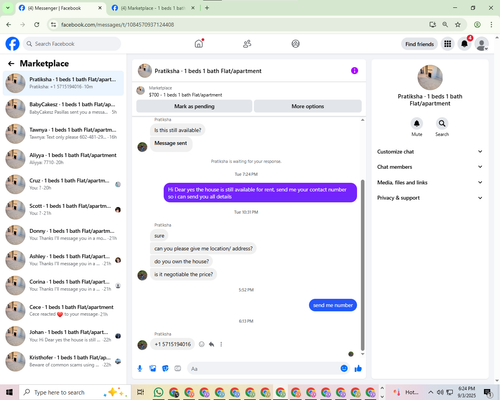Click the Find friends button
Image resolution: width=500 pixels, height=400 pixels.
[419, 44]
